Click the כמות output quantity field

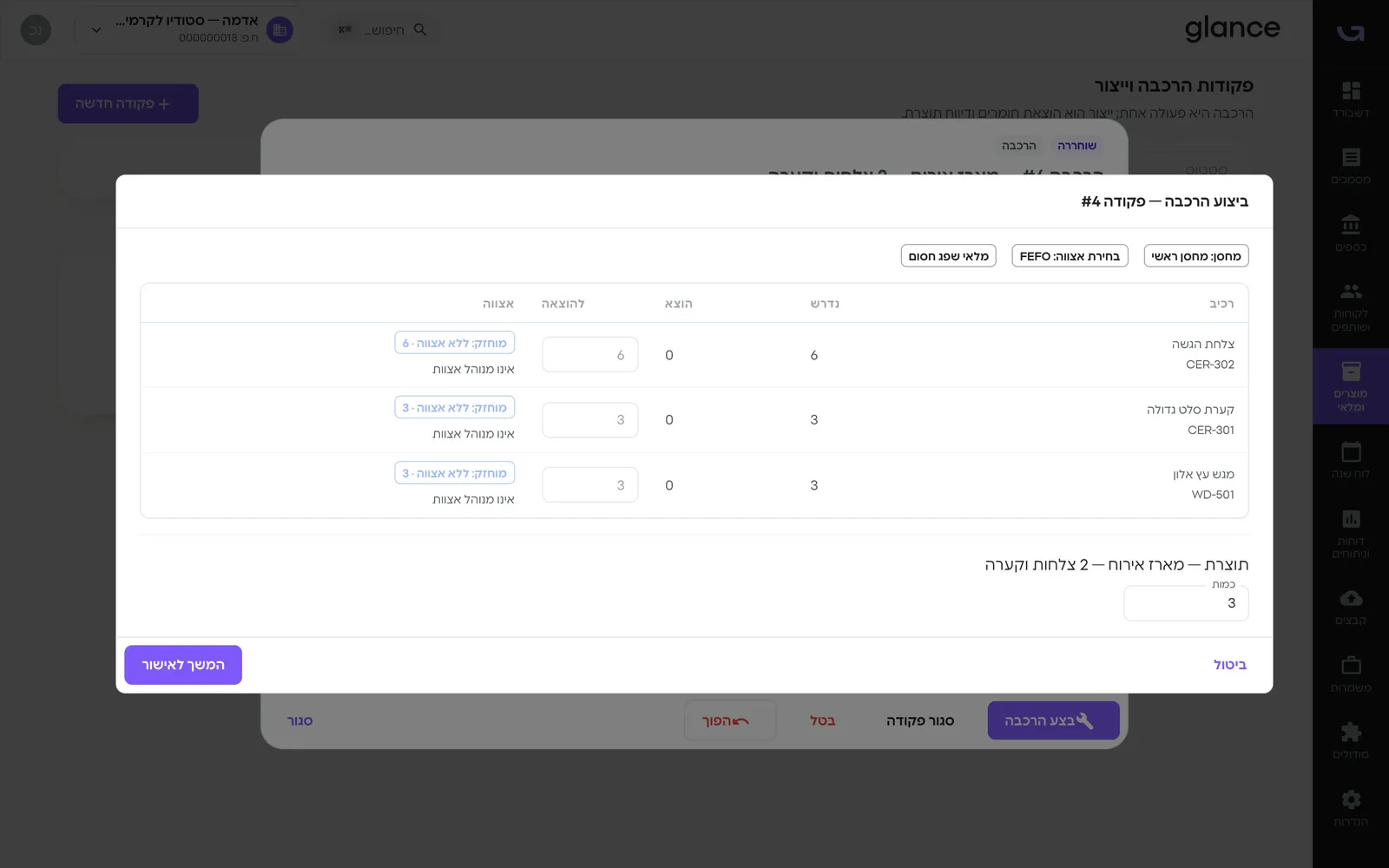coord(1186,603)
